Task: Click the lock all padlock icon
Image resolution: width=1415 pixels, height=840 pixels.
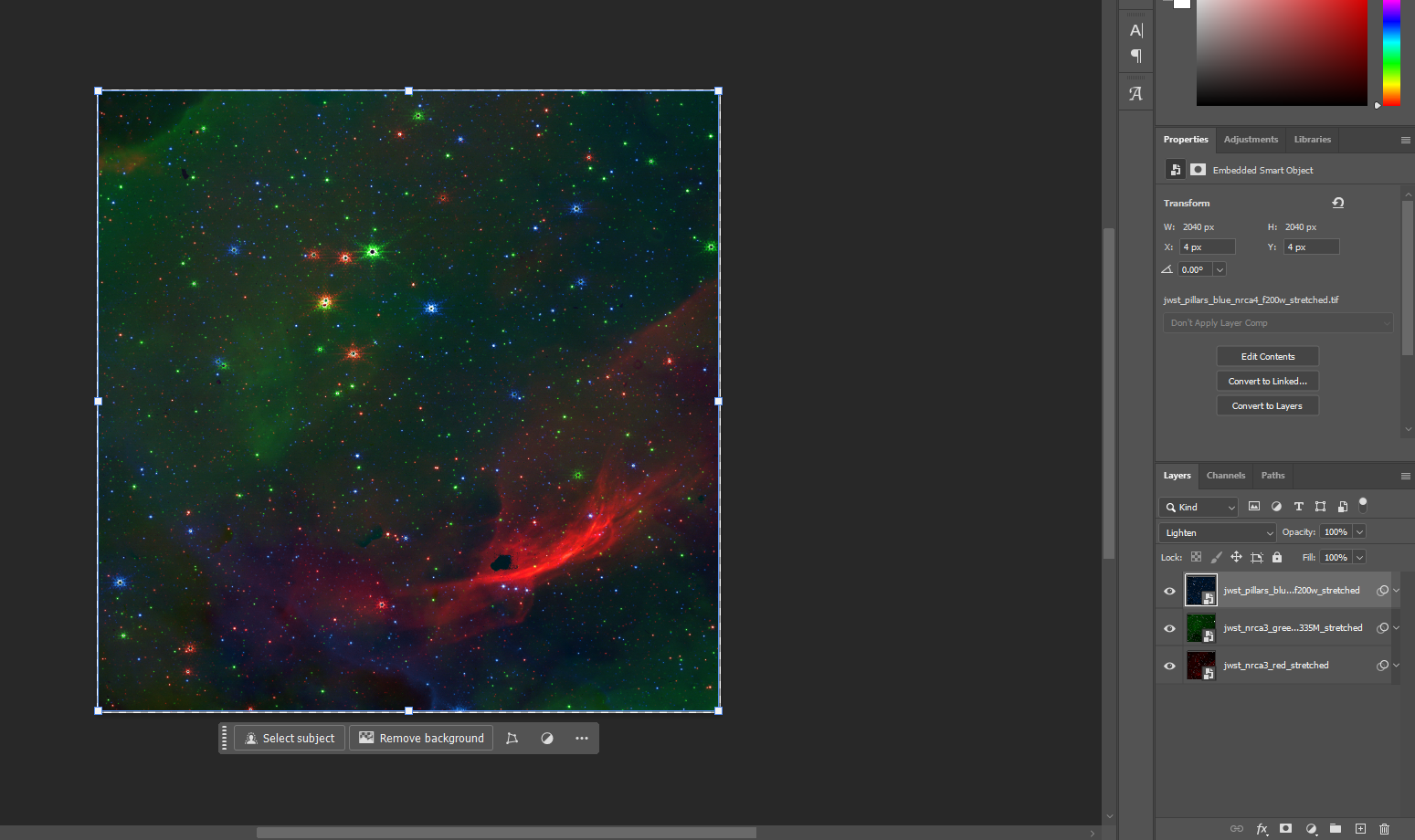Action: click(x=1277, y=557)
